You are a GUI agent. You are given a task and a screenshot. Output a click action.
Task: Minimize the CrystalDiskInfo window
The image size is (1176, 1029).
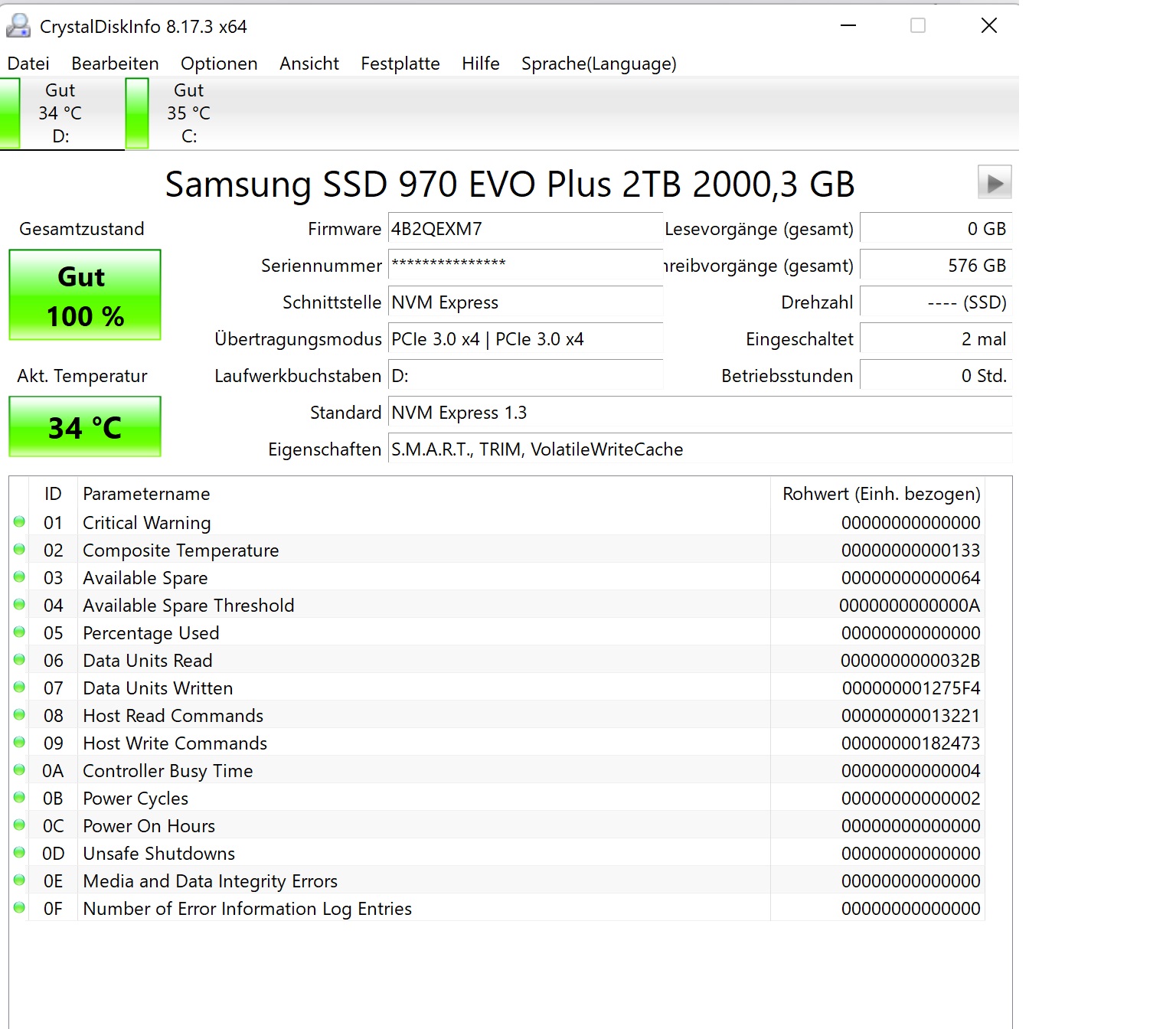click(x=848, y=26)
